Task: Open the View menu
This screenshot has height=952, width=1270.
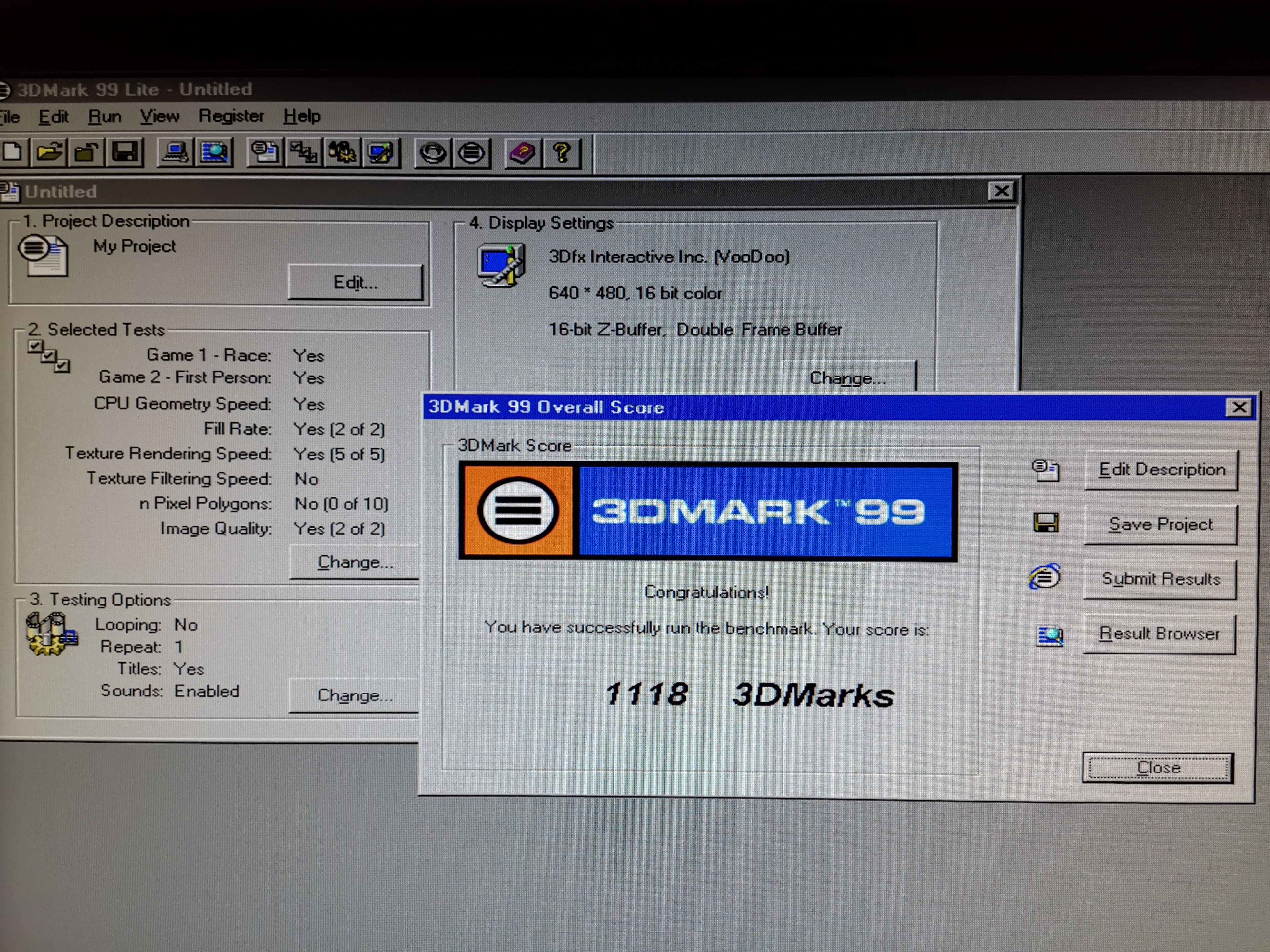Action: pyautogui.click(x=160, y=116)
